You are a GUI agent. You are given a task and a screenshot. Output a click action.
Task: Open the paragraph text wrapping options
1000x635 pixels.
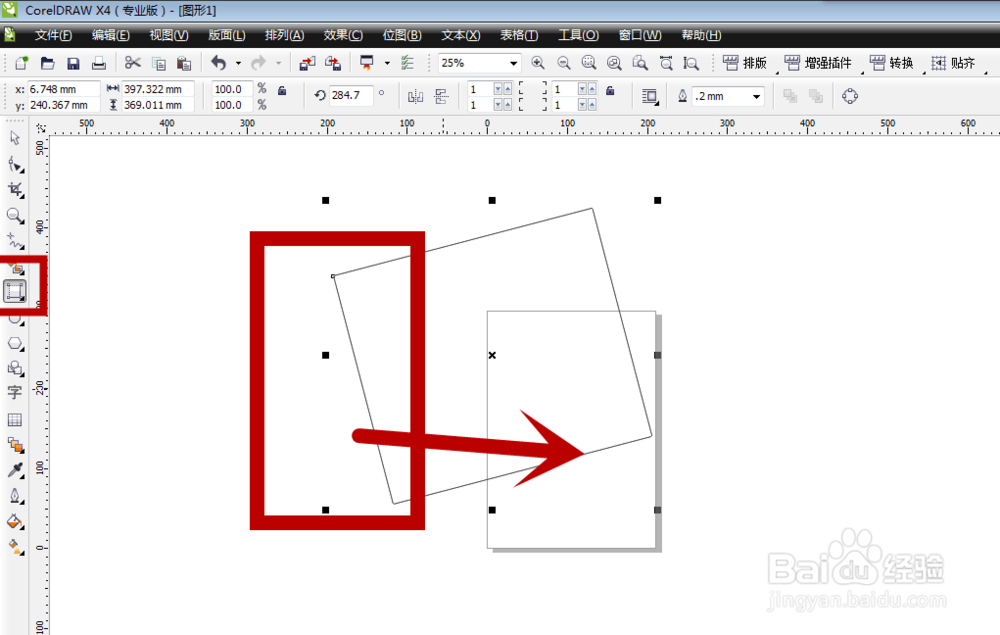coord(650,96)
